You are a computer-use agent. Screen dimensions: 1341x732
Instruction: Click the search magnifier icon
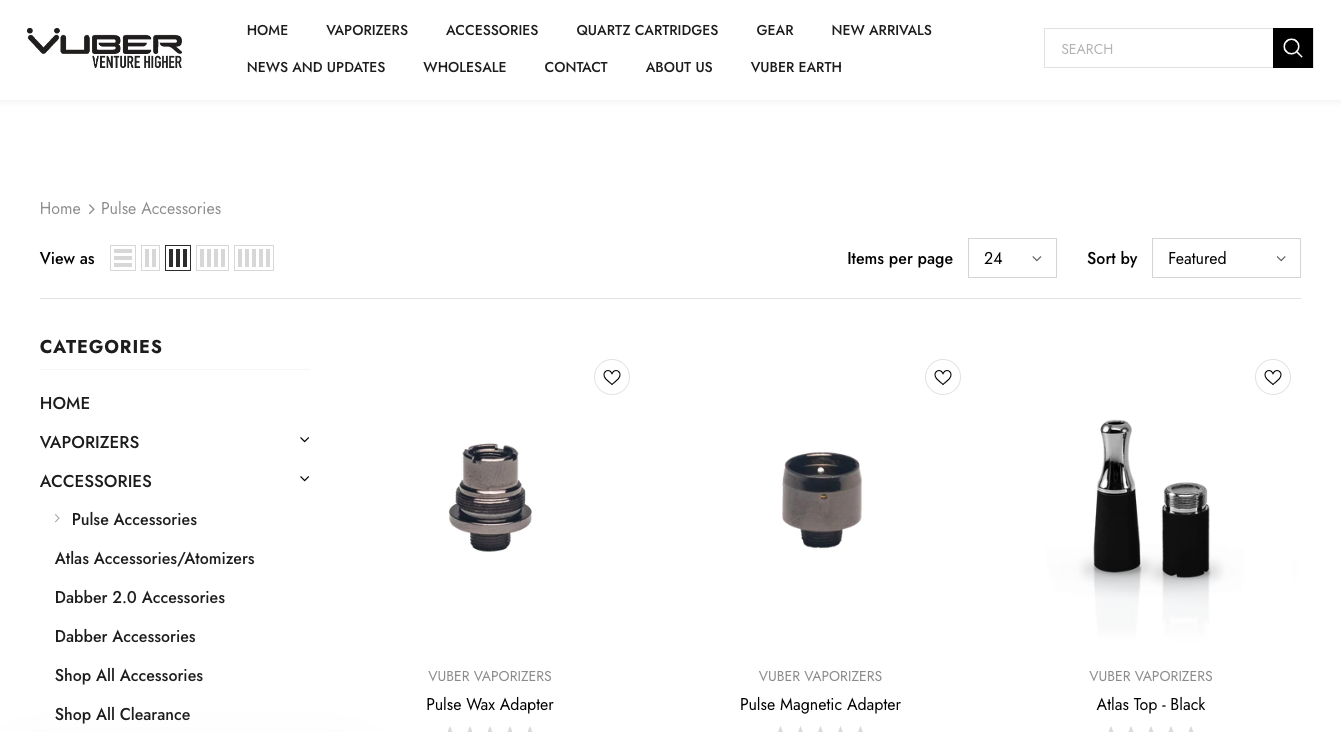coord(1292,48)
